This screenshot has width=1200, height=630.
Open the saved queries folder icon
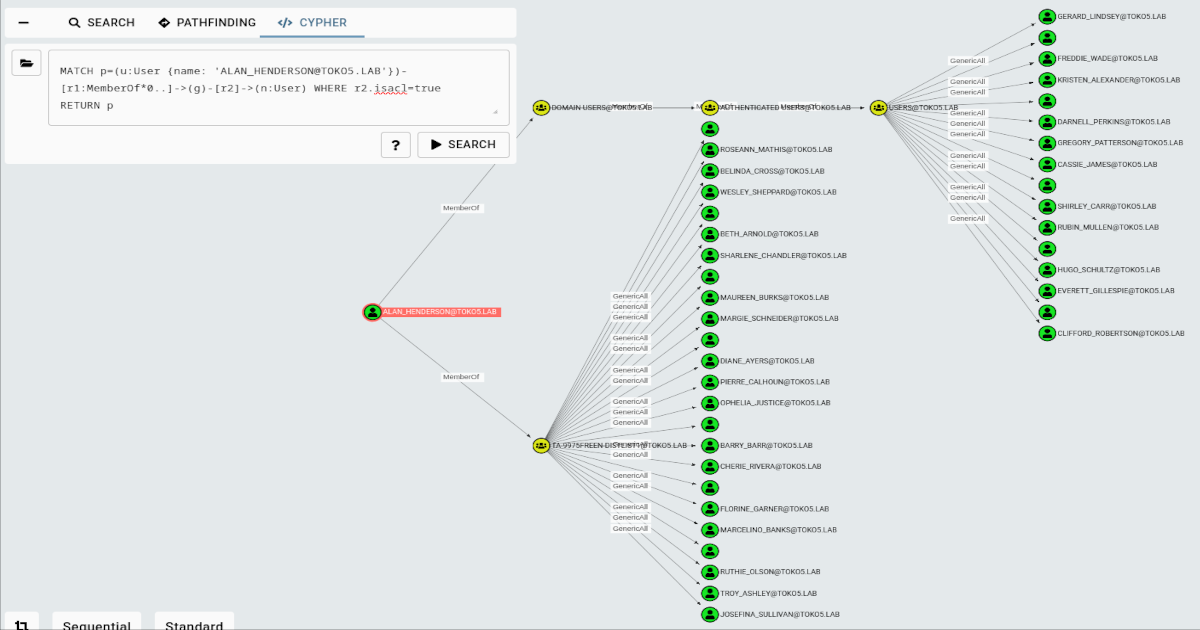[x=27, y=63]
